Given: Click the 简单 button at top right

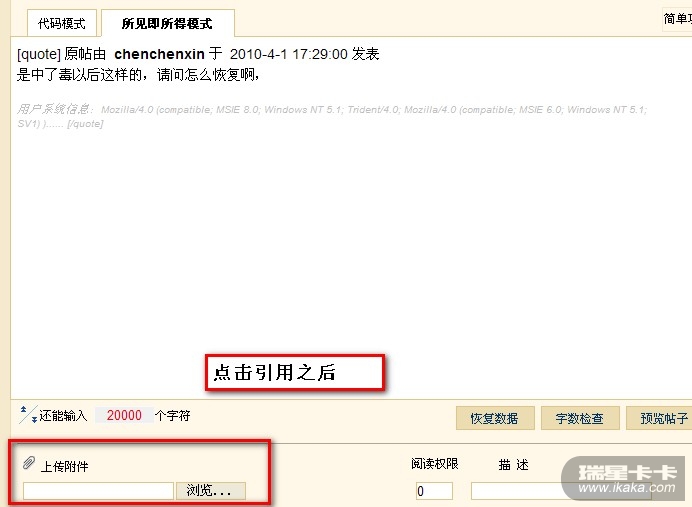Looking at the screenshot, I should coord(677,19).
